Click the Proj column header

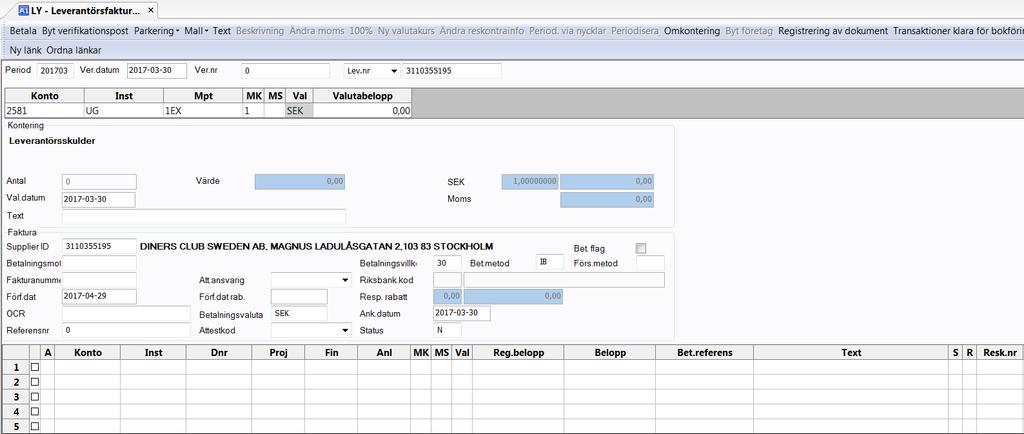[278, 352]
